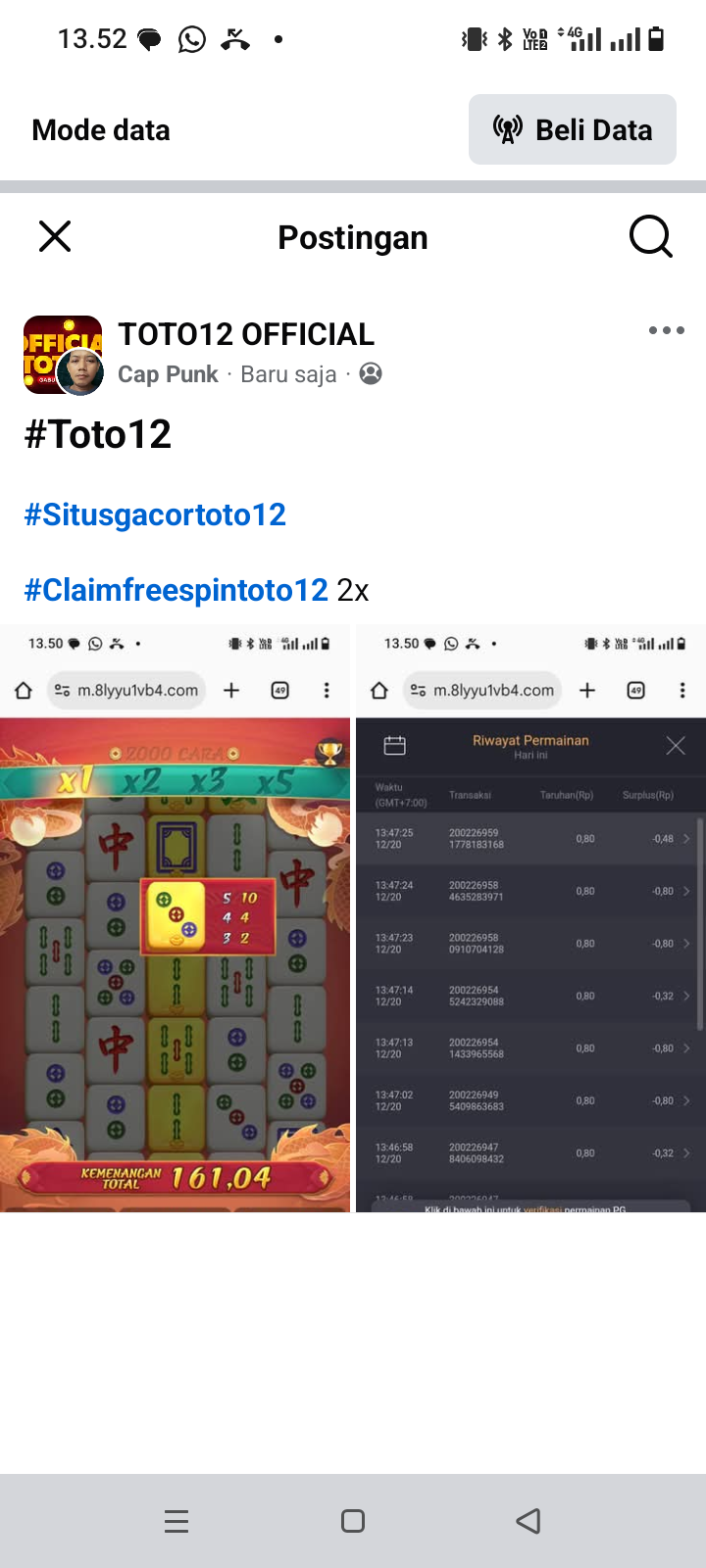Open the #Situsgacortoto12 hashtag
Viewport: 706px width, 1568px height.
155,514
